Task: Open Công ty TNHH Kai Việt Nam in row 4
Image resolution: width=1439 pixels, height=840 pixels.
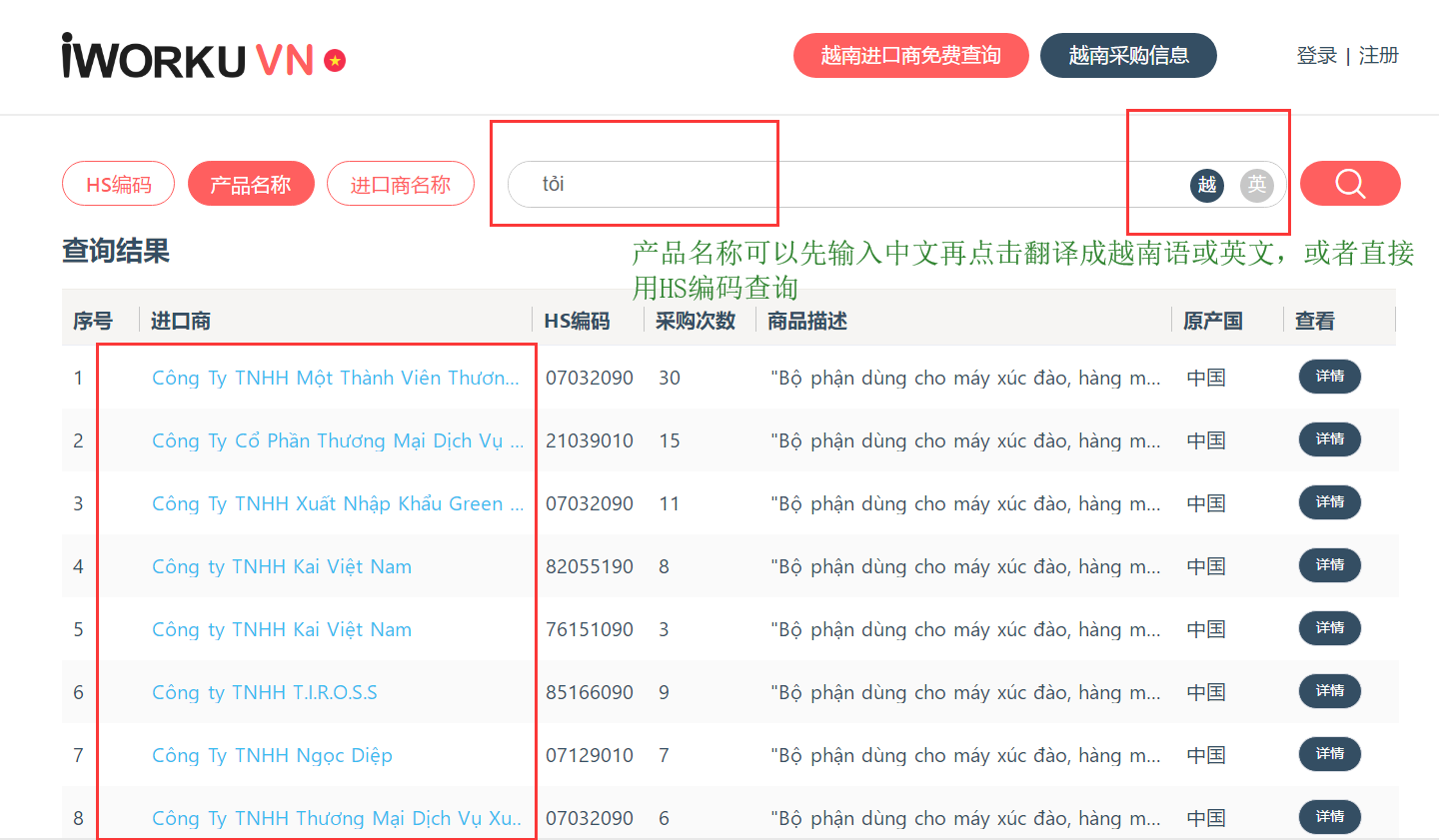Action: 282,566
